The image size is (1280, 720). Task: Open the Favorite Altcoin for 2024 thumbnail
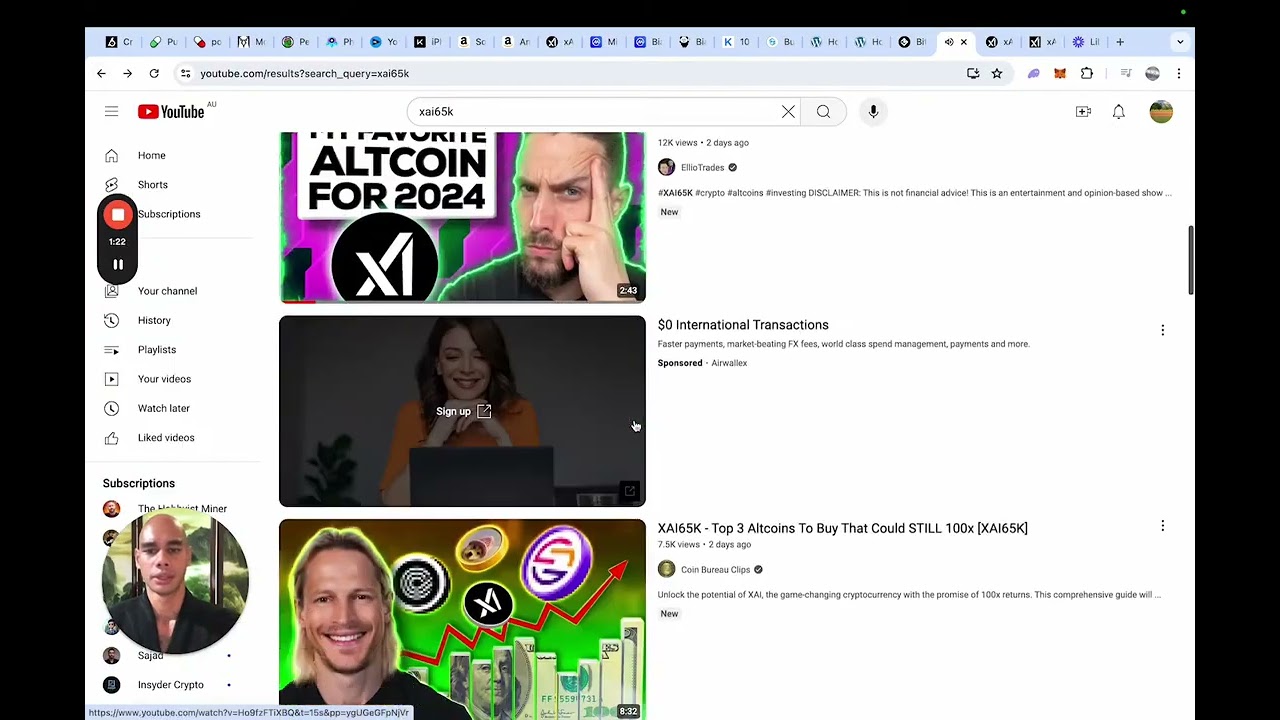click(x=462, y=216)
